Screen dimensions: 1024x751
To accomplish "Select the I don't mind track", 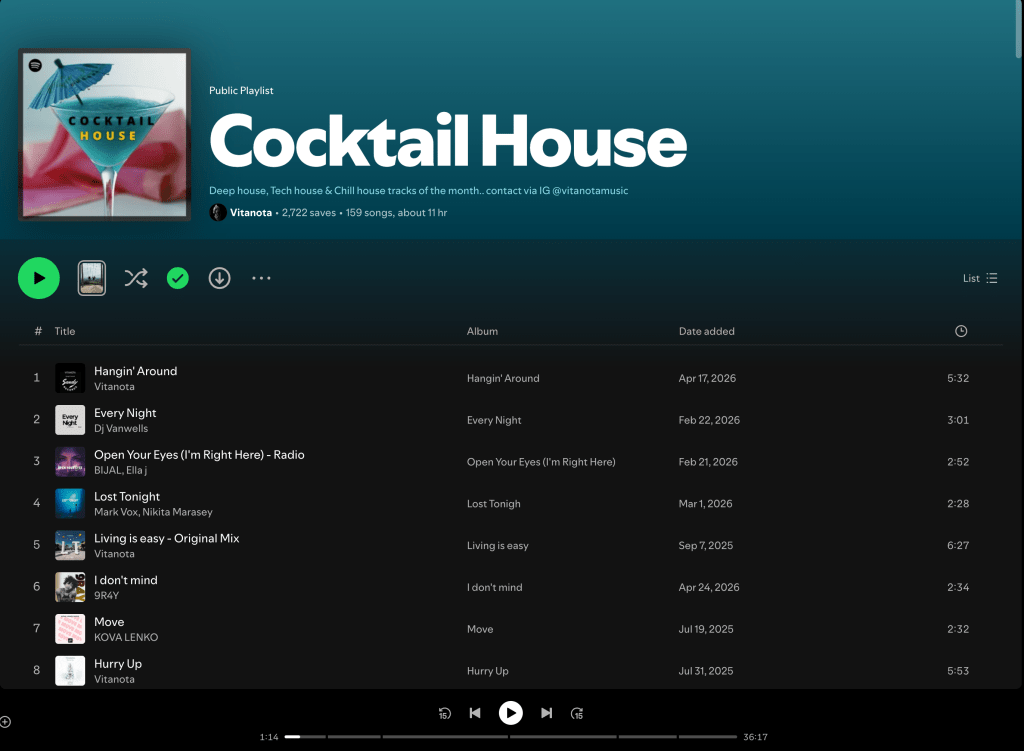I will pyautogui.click(x=125, y=580).
